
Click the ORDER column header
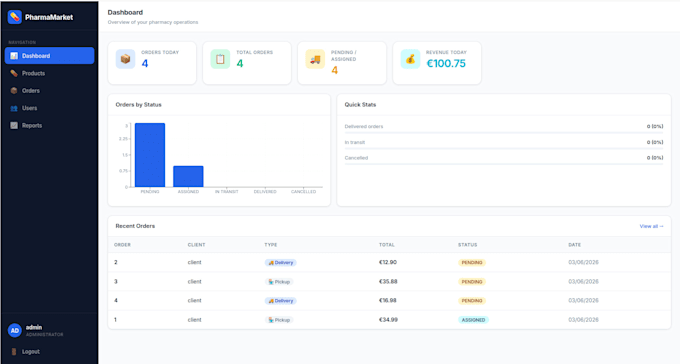tap(122, 245)
